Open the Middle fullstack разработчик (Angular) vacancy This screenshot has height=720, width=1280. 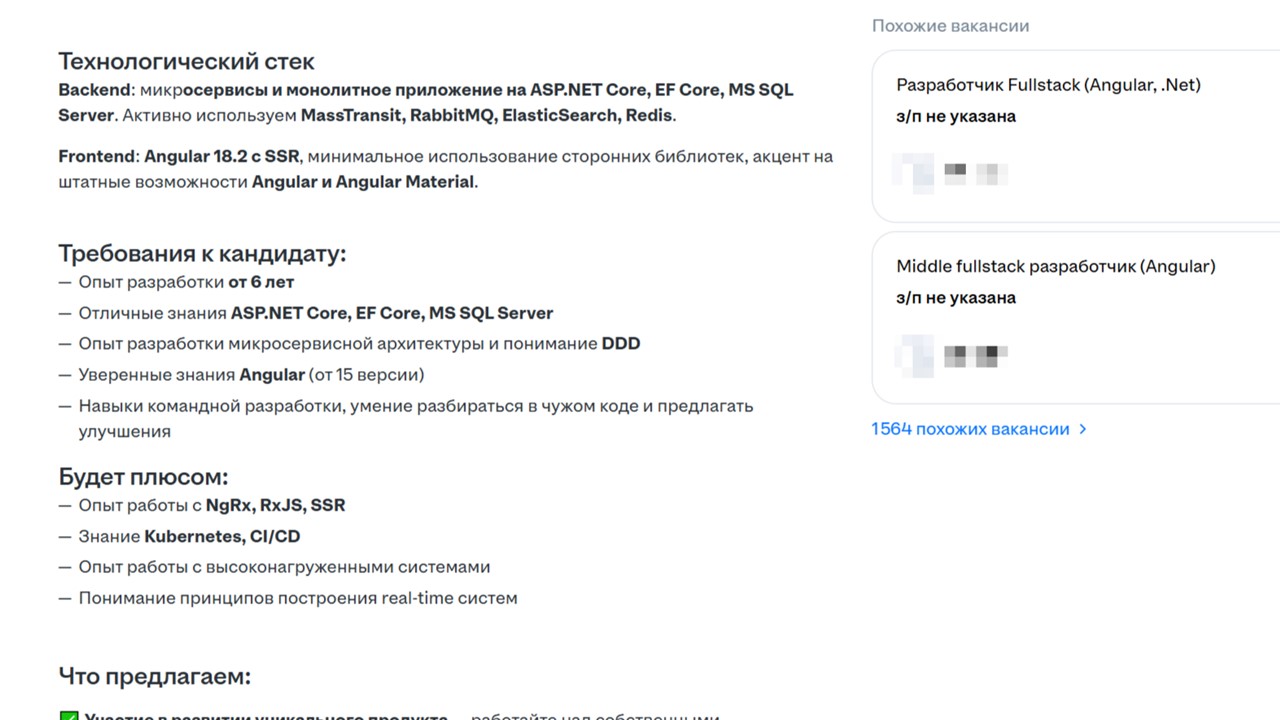pyautogui.click(x=1056, y=267)
